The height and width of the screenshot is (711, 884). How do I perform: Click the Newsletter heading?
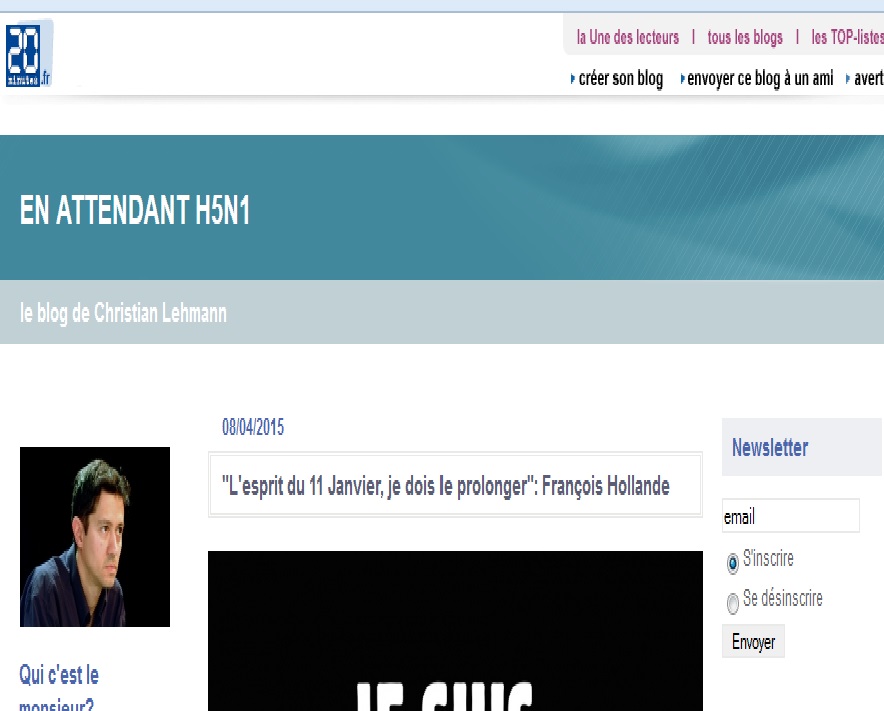[x=770, y=448]
